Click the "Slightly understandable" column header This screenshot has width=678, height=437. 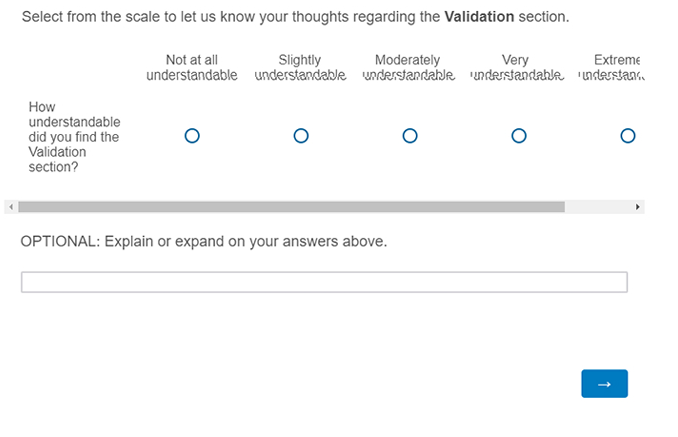point(300,68)
